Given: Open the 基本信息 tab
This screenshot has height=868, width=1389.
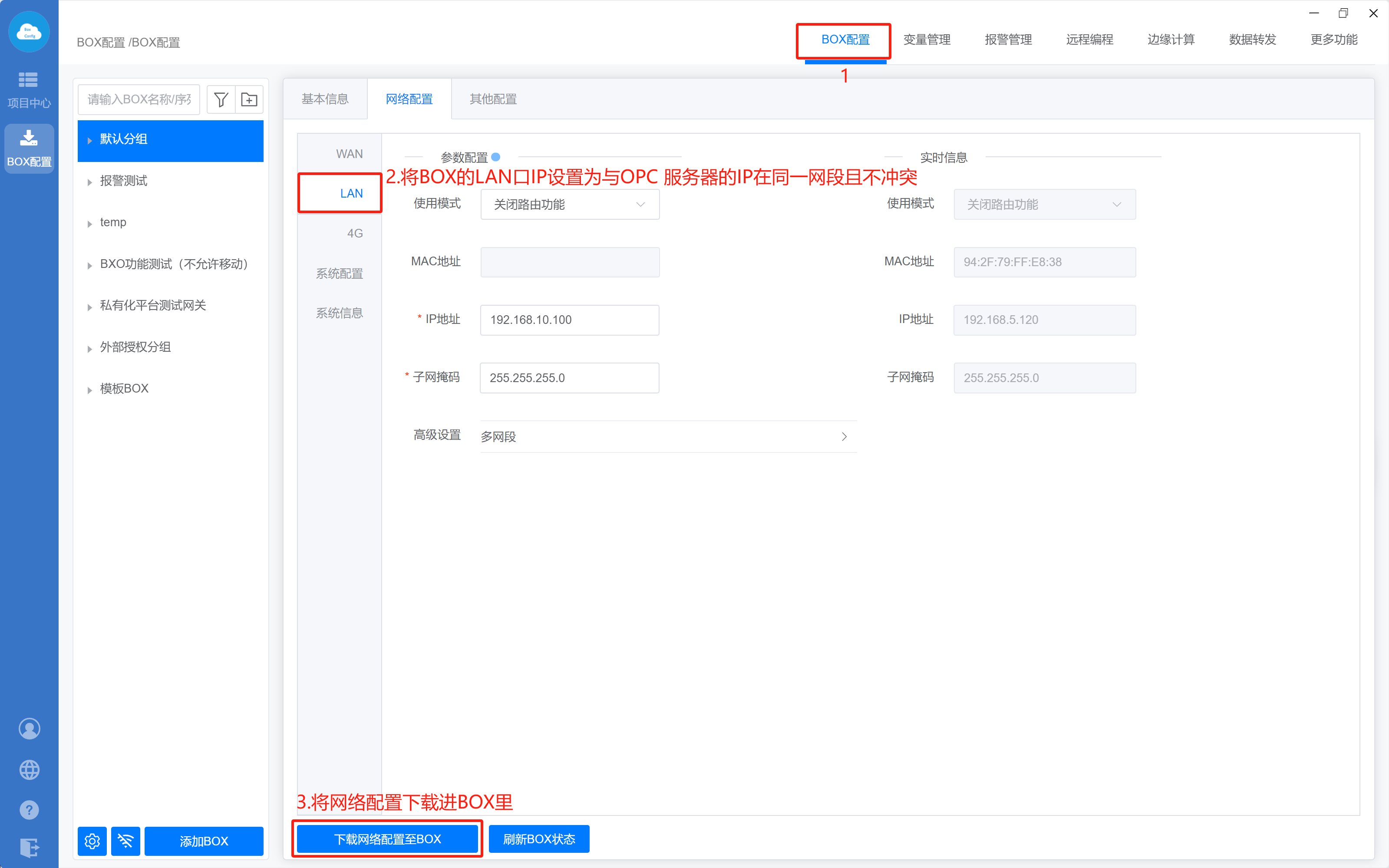Looking at the screenshot, I should 326,99.
